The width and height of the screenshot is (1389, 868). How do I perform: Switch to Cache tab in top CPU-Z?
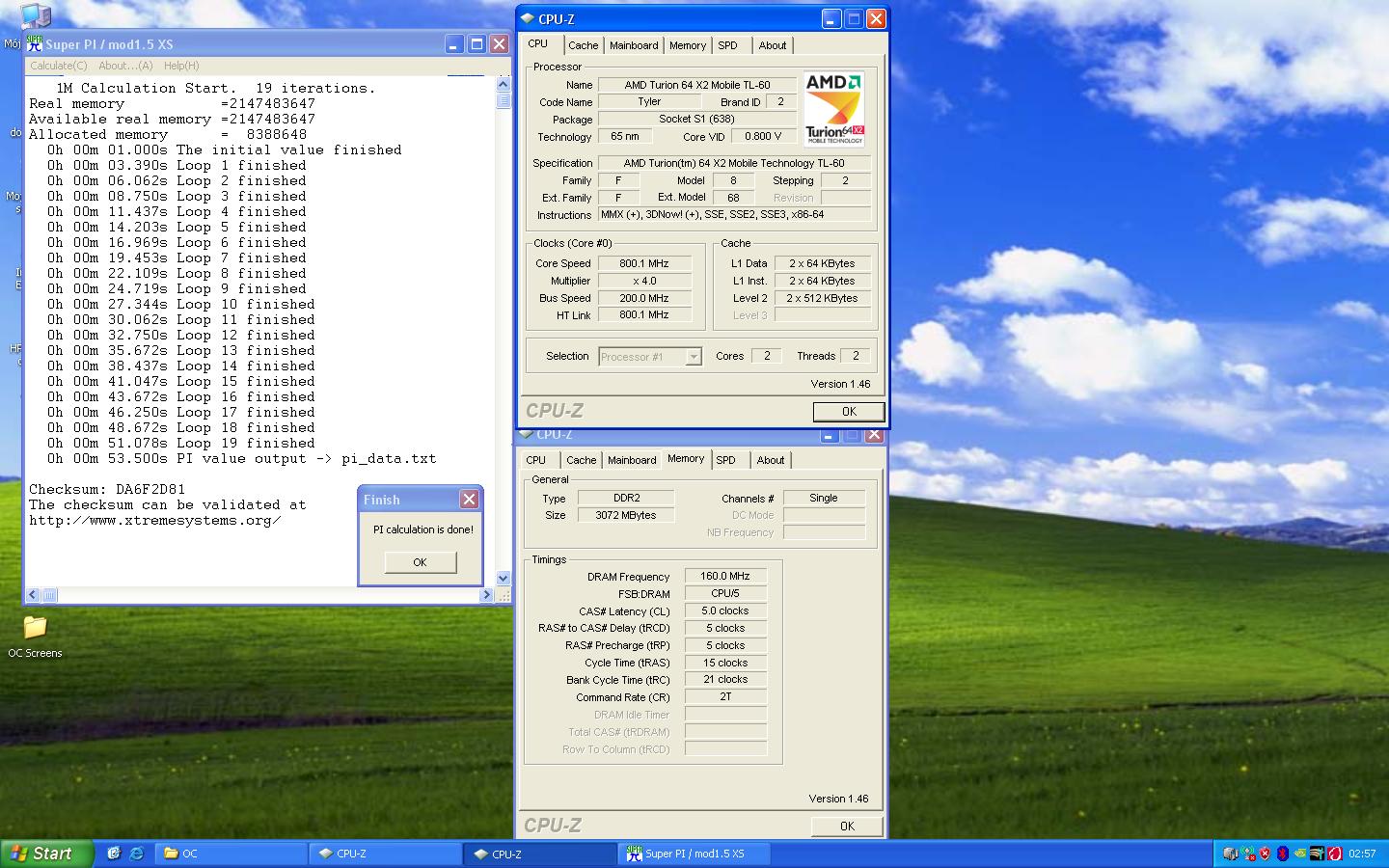click(x=583, y=45)
